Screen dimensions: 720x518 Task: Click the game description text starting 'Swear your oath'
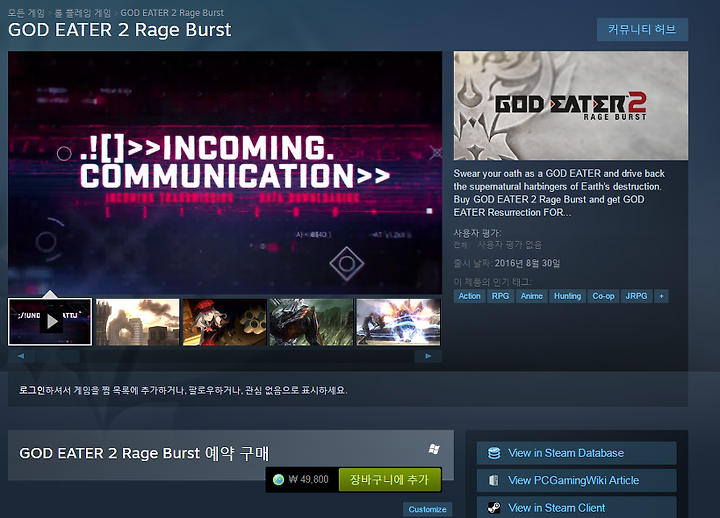pos(559,193)
